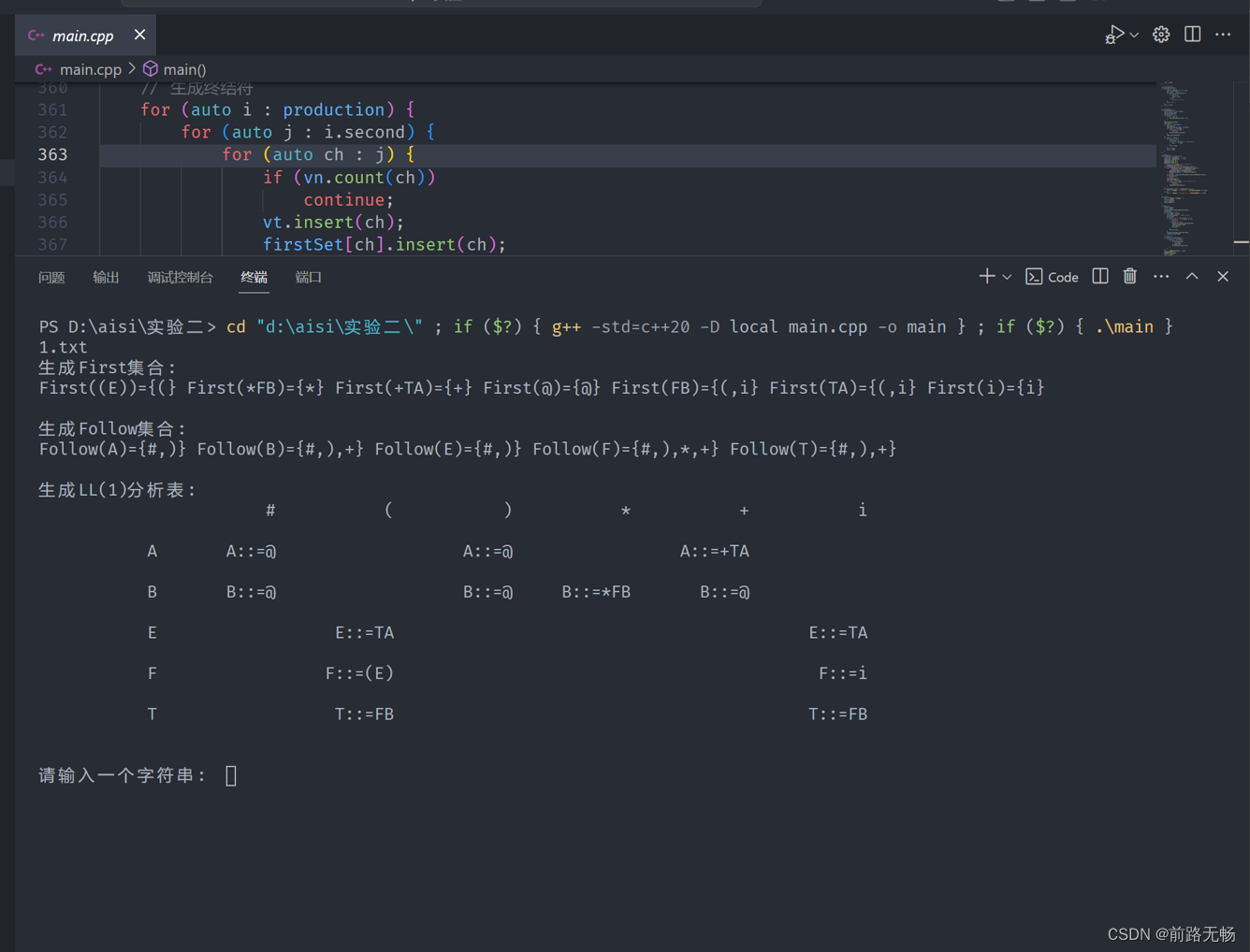Image resolution: width=1250 pixels, height=952 pixels.
Task: Click 'Follow(F)={#,),*,+}' in terminal output
Action: click(x=626, y=449)
